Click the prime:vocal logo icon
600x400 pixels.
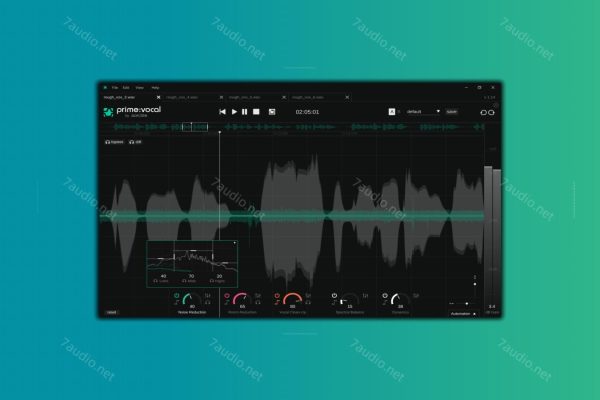click(108, 112)
